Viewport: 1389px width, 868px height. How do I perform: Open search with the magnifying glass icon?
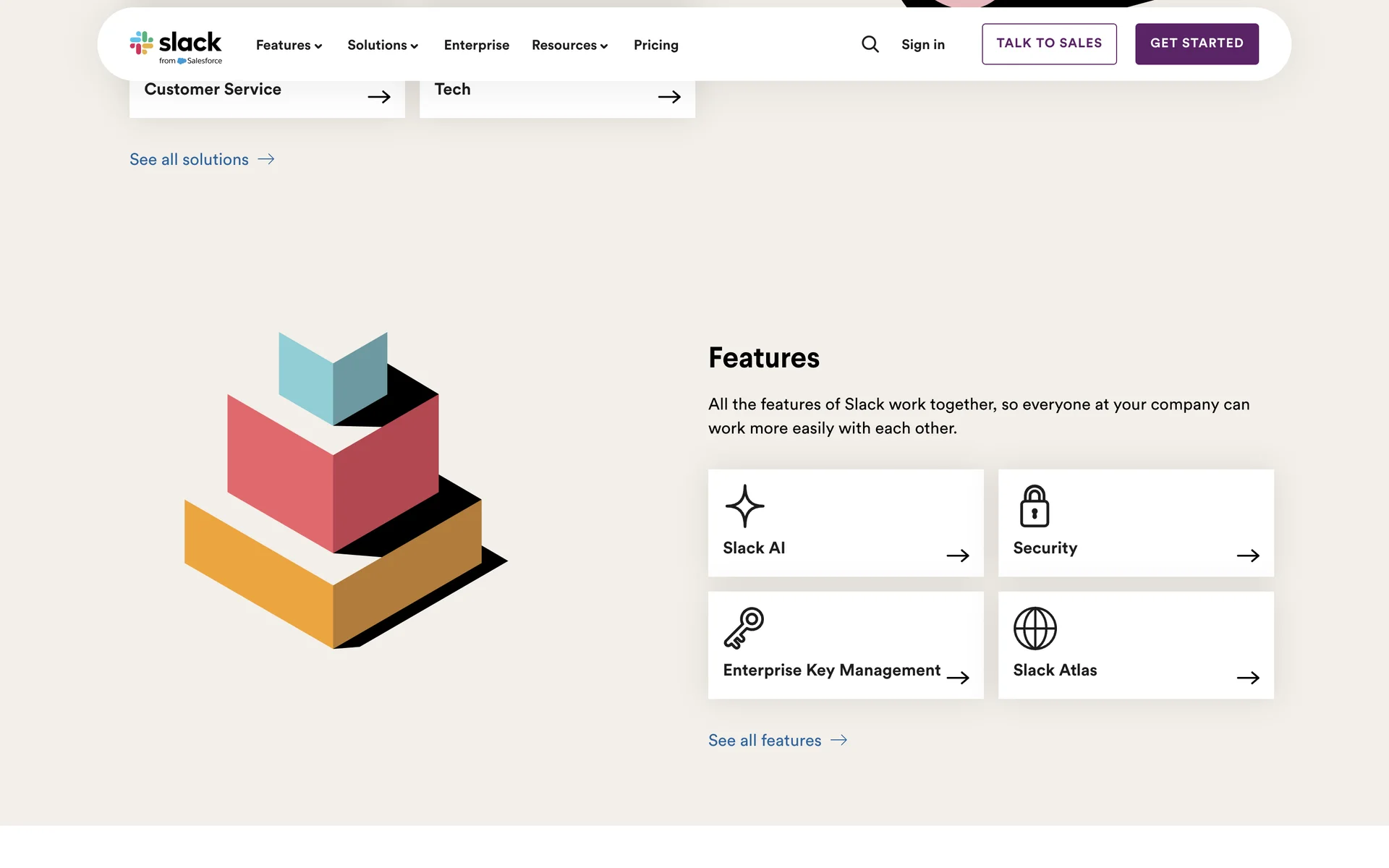coord(870,44)
